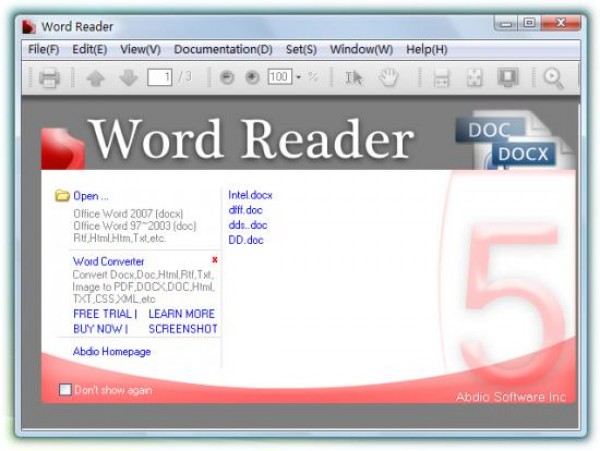
Task: Open recent file dds..doc
Action: tap(248, 225)
